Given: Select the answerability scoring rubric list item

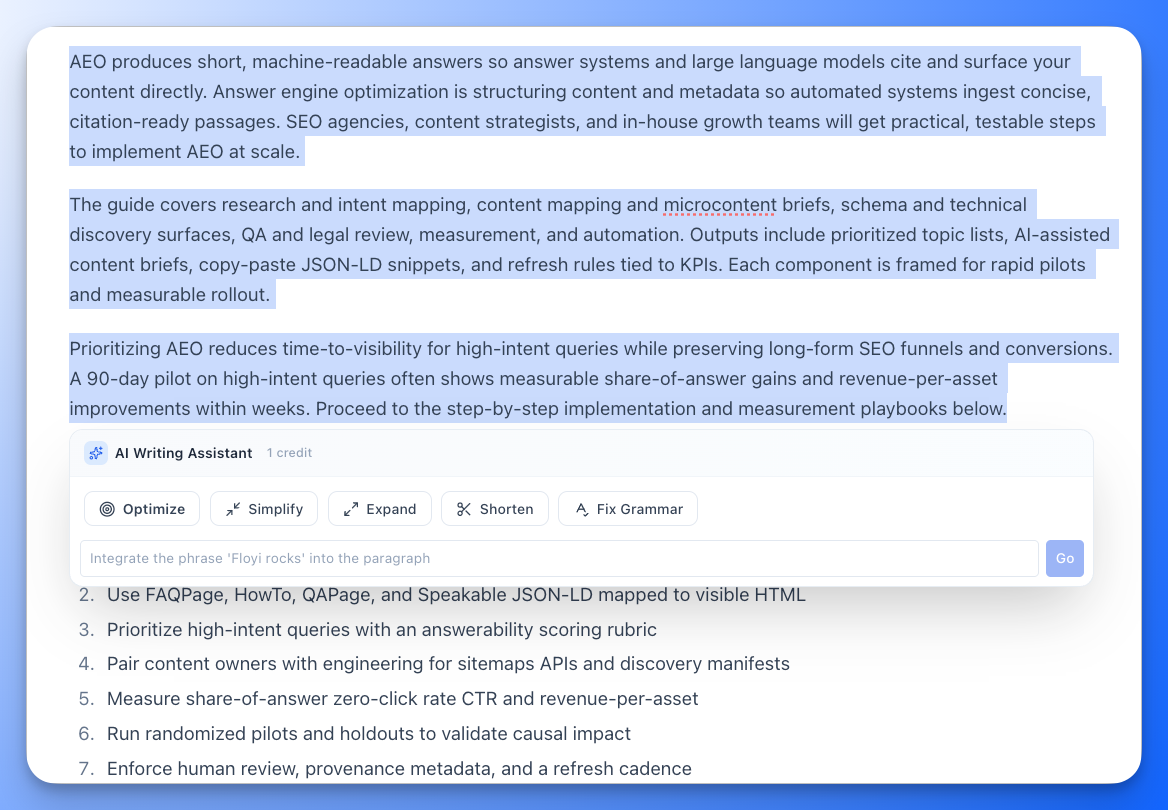Looking at the screenshot, I should point(382,629).
